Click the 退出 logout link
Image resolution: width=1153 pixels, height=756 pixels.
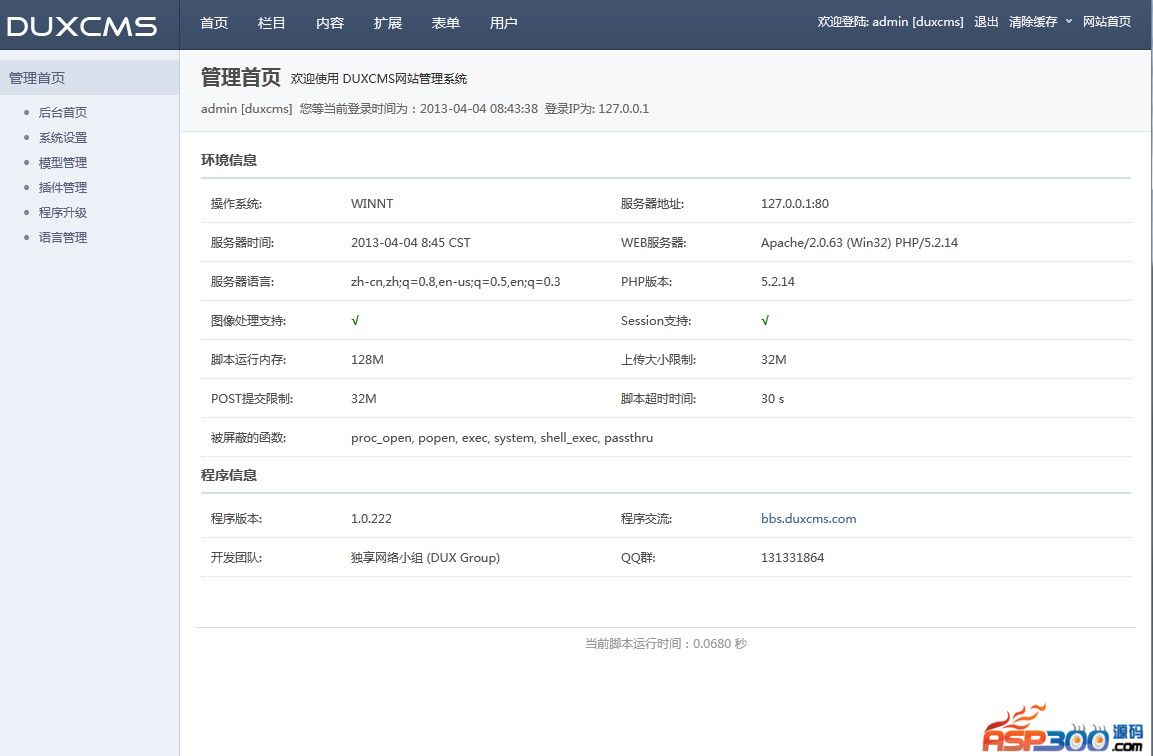[x=986, y=22]
